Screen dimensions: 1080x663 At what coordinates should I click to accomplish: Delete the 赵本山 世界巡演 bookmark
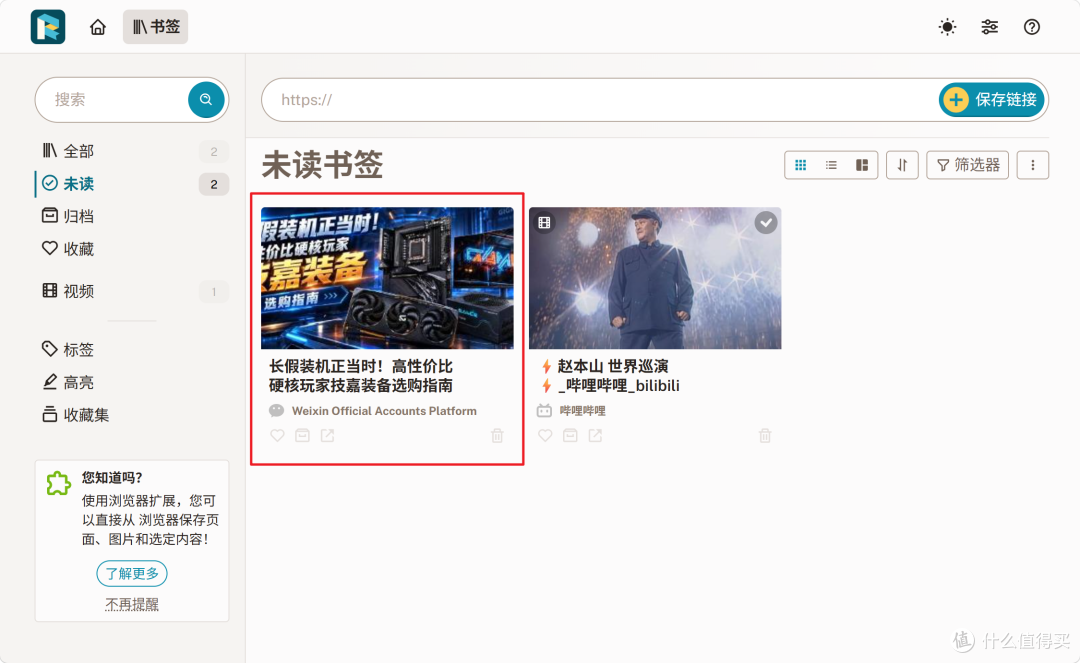point(765,435)
